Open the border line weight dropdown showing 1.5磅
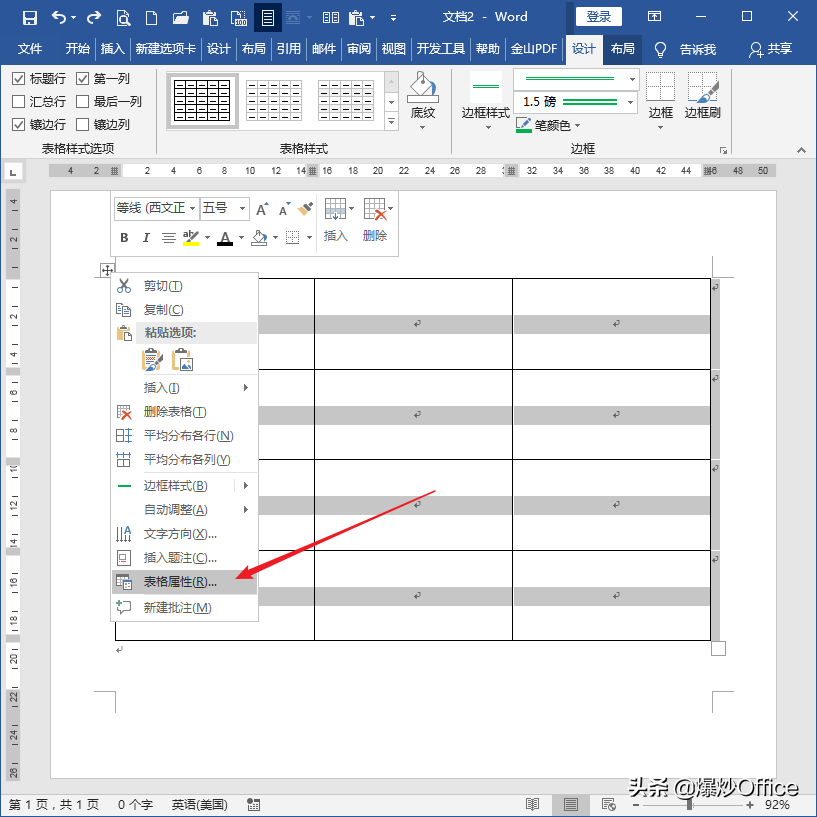The image size is (817, 817). click(x=629, y=101)
